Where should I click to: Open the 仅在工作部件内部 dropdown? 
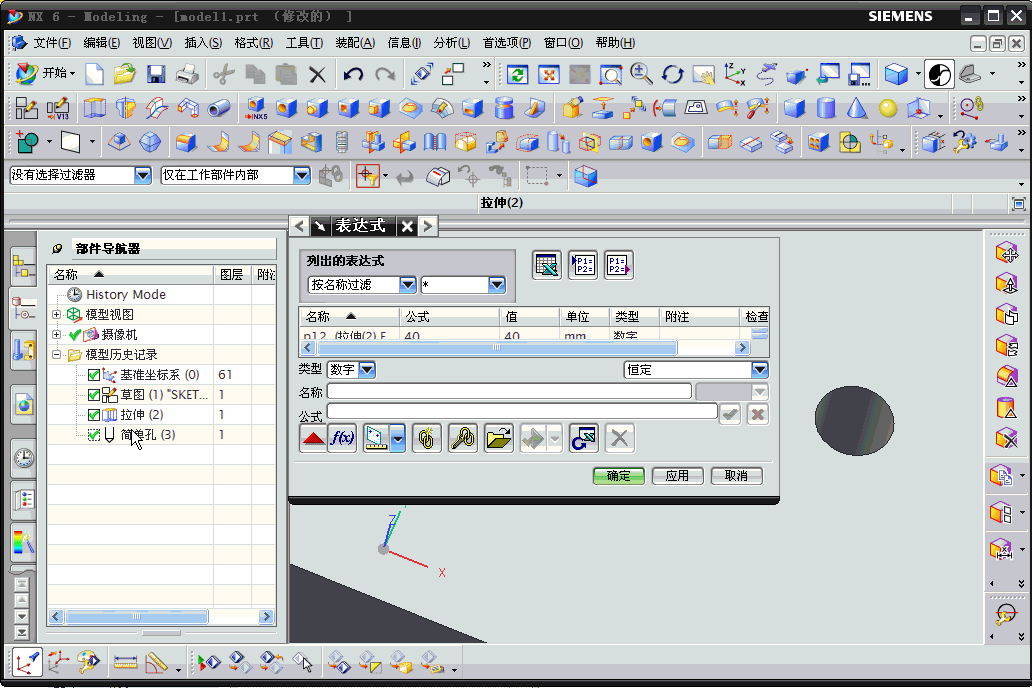[302, 175]
